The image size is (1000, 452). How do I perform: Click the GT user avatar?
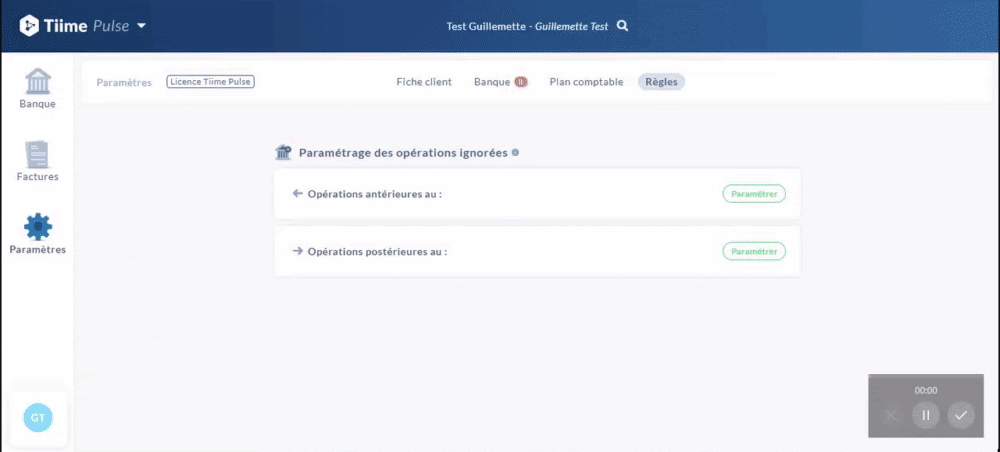(38, 418)
